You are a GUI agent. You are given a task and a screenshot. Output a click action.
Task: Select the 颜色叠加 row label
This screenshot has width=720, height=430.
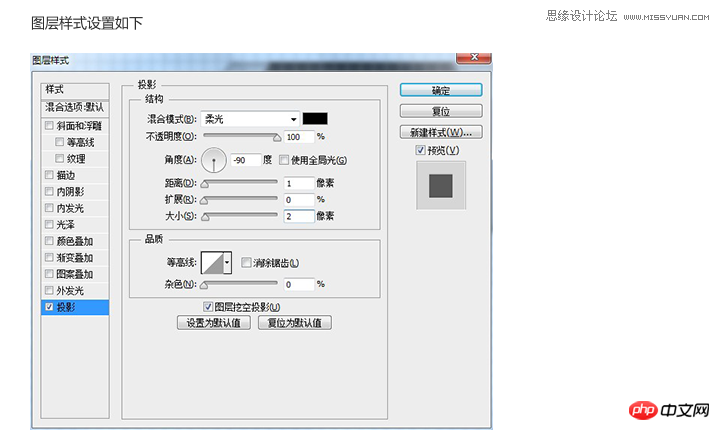click(x=74, y=241)
